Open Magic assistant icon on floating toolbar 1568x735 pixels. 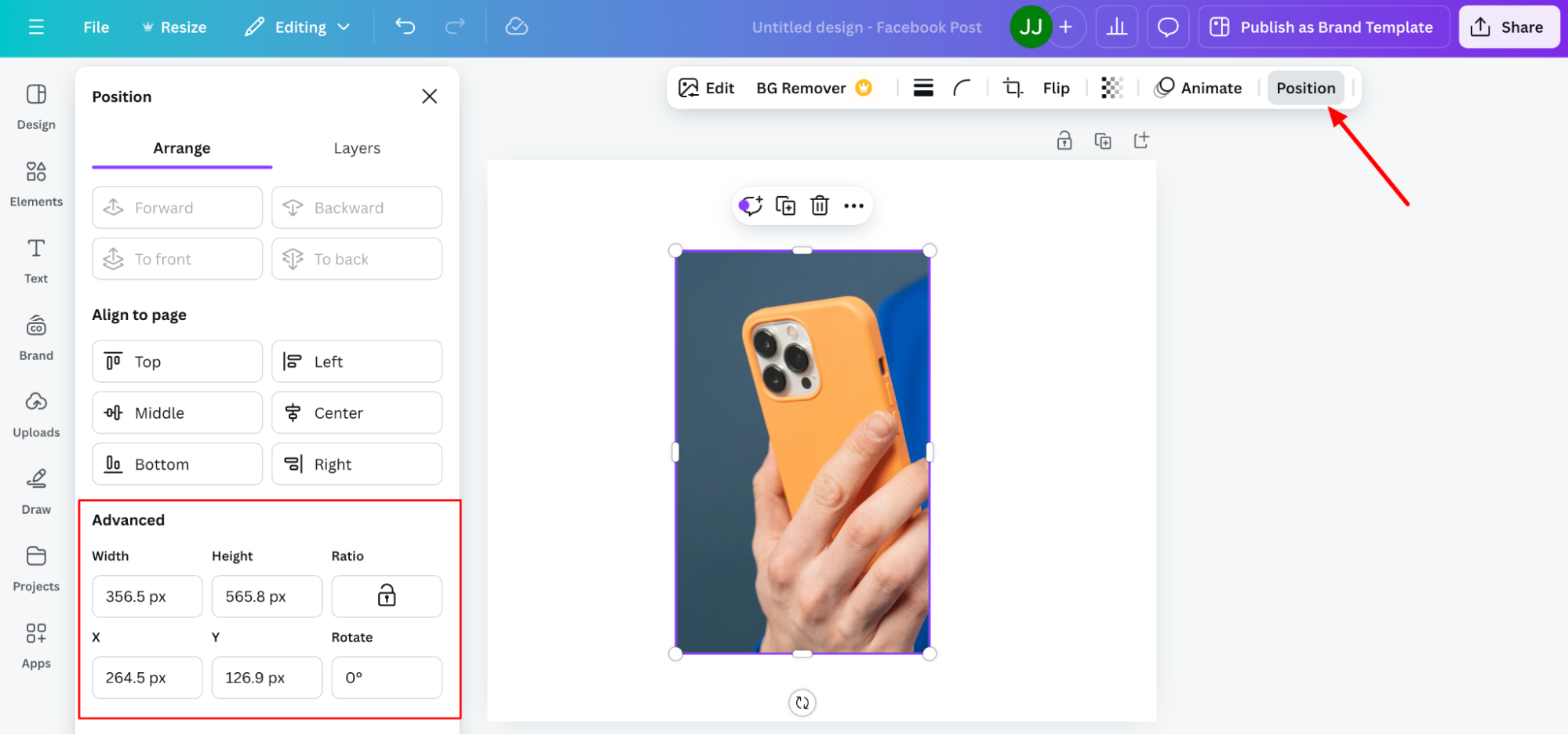pyautogui.click(x=751, y=206)
